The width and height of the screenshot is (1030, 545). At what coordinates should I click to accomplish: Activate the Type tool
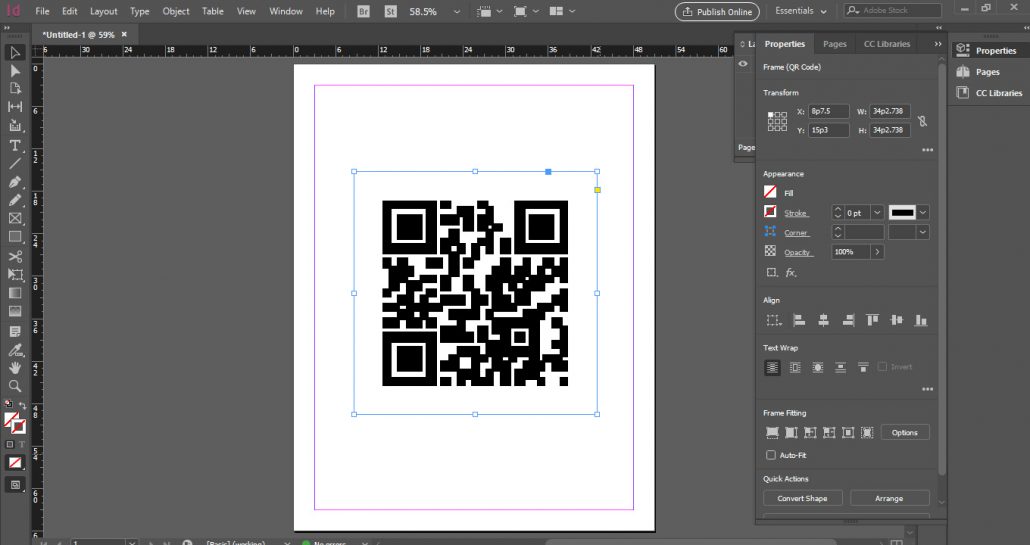[15, 145]
